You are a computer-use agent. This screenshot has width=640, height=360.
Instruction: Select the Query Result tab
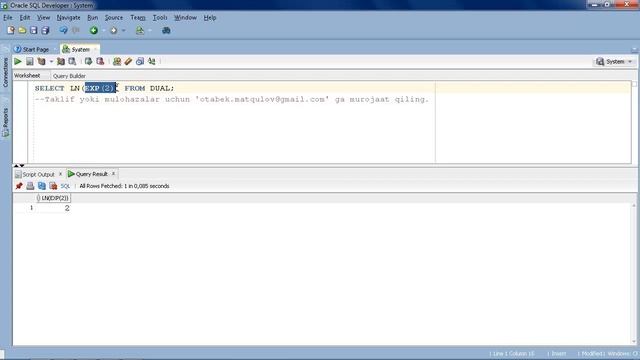click(91, 174)
